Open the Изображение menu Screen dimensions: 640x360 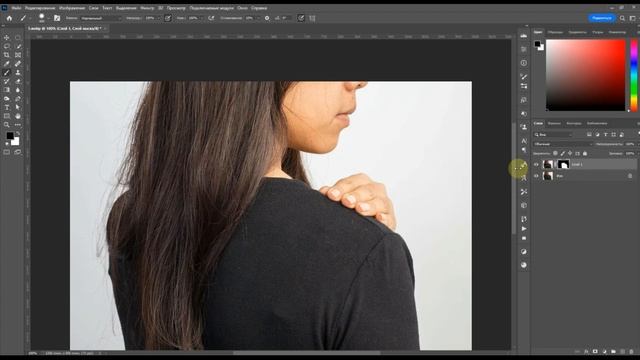[72, 8]
